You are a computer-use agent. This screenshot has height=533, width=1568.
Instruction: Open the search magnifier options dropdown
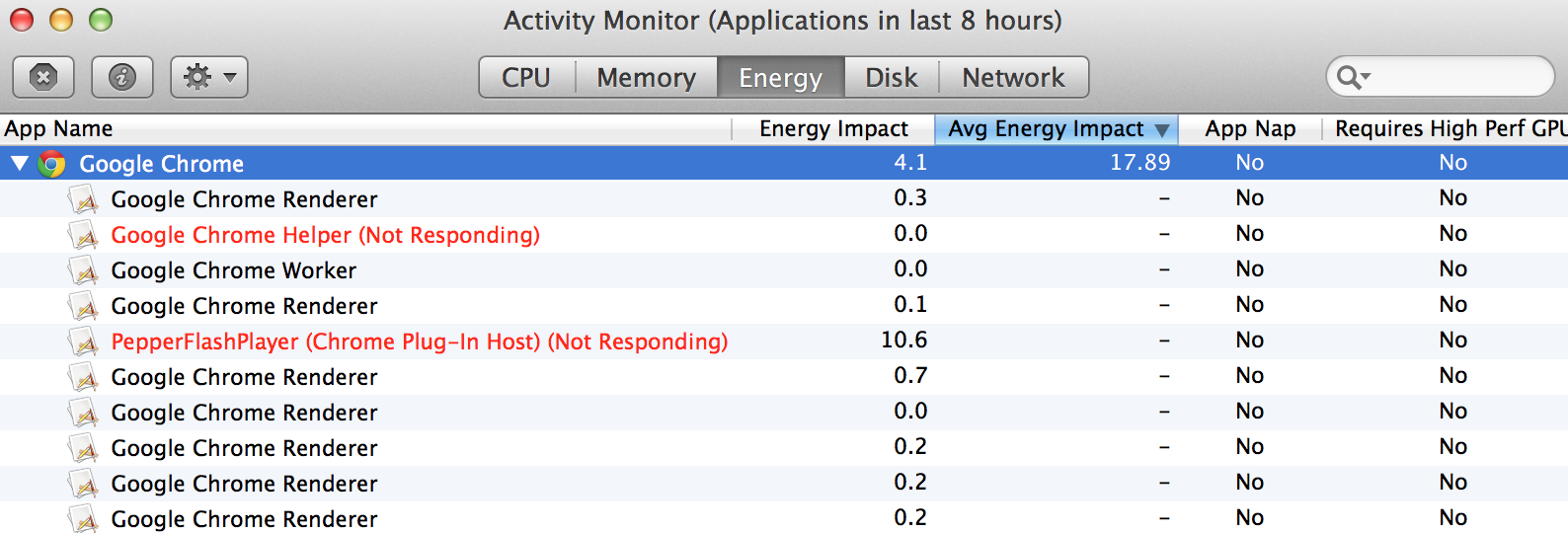tap(1353, 77)
